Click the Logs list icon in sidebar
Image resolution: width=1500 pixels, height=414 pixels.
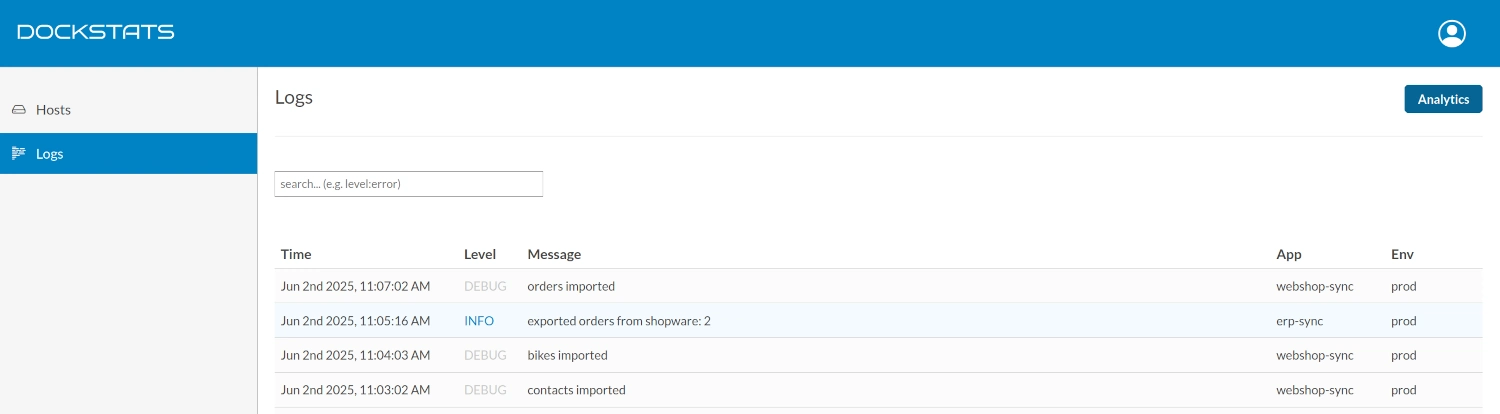click(x=18, y=153)
